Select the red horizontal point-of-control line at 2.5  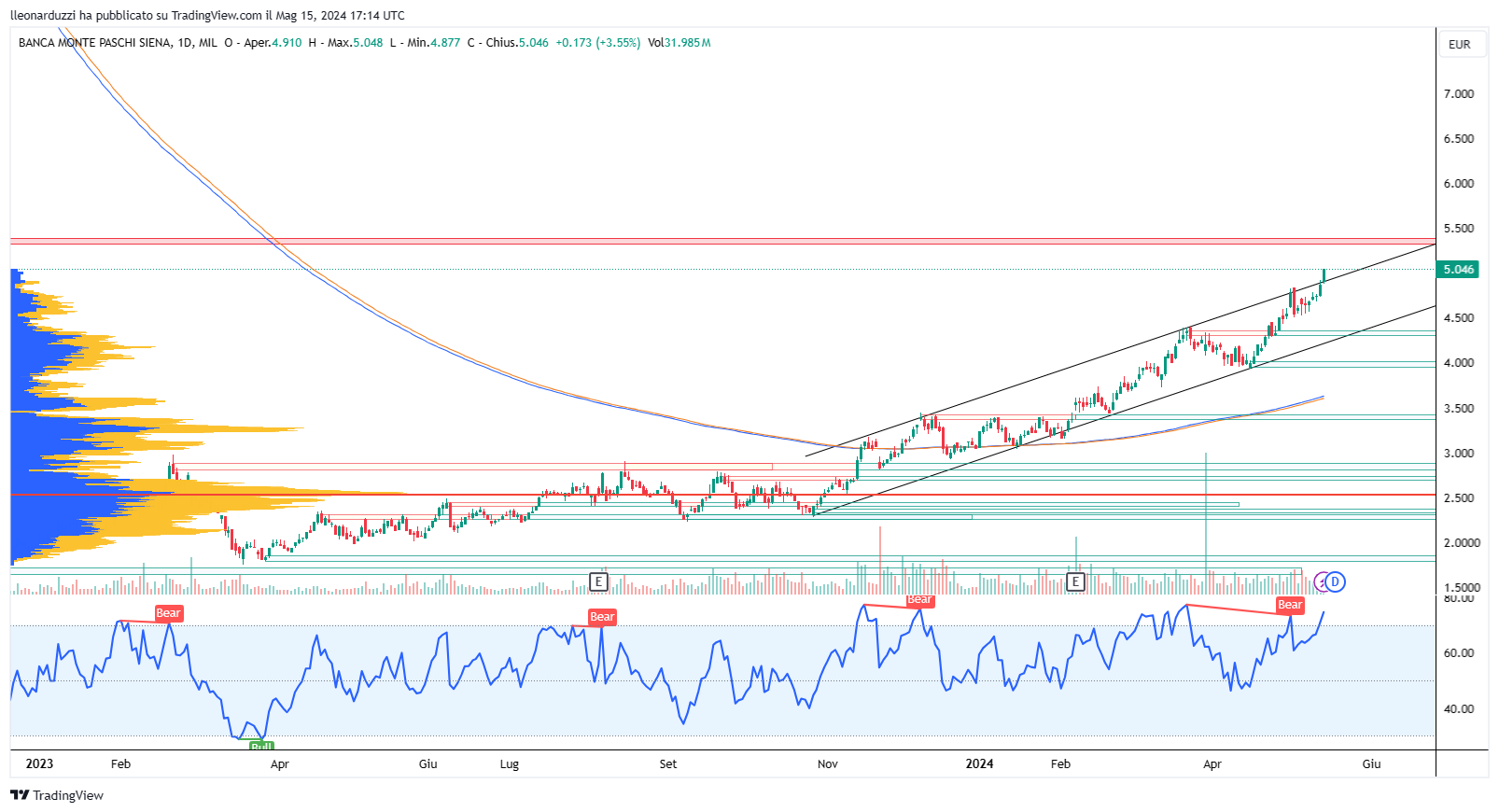point(722,495)
